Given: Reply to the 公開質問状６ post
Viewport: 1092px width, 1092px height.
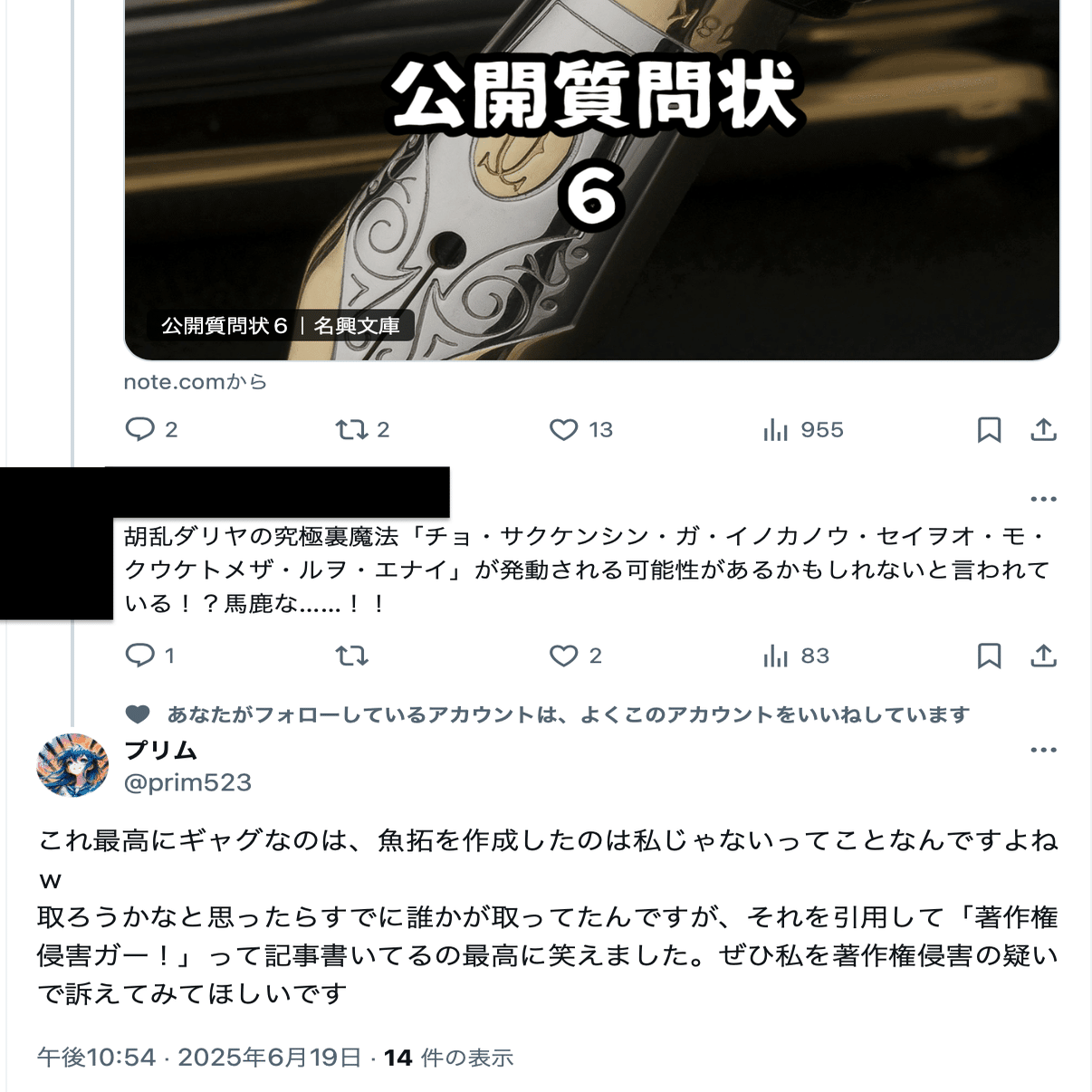Looking at the screenshot, I should [150, 429].
